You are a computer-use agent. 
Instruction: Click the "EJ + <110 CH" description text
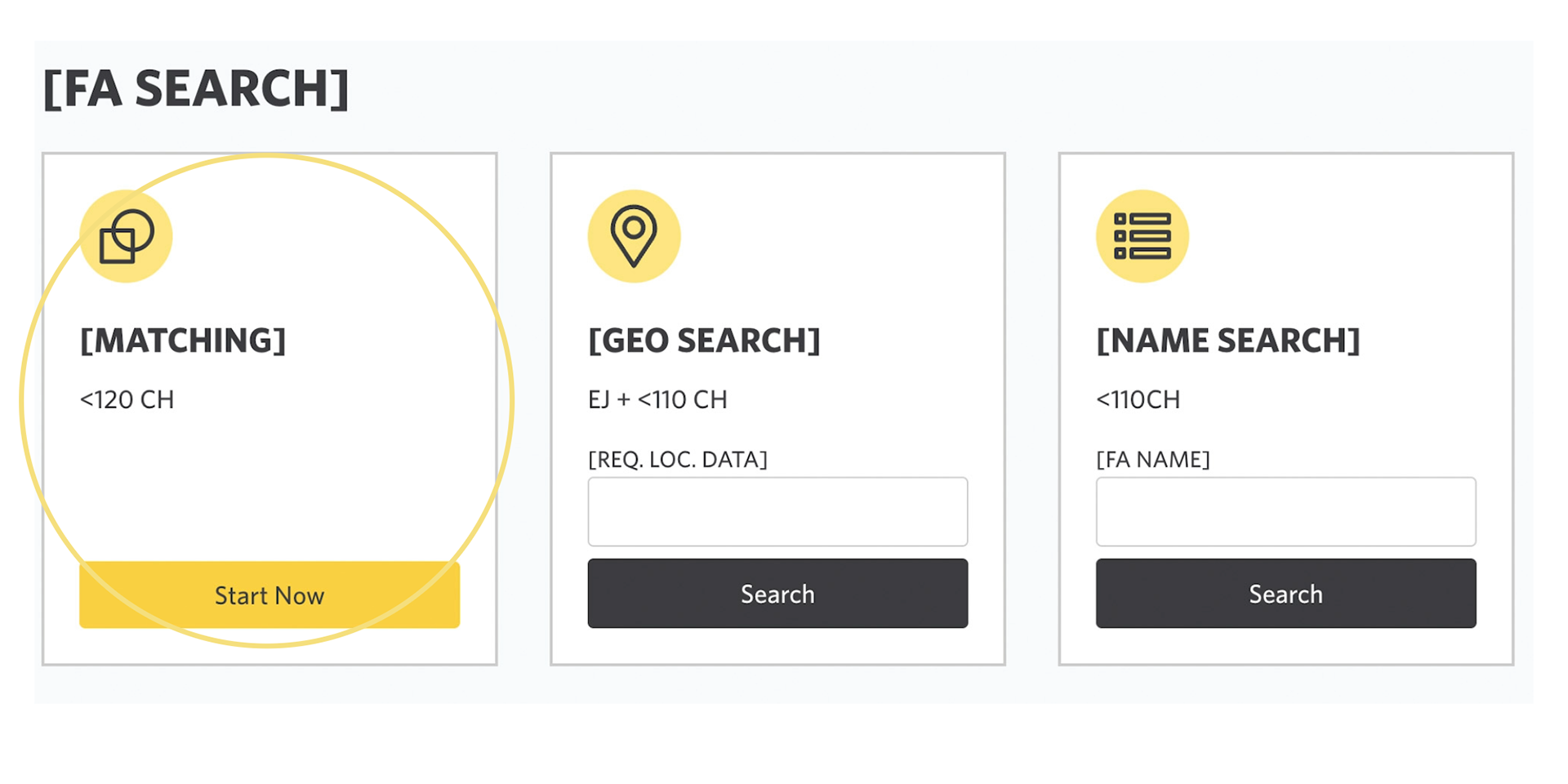point(657,399)
